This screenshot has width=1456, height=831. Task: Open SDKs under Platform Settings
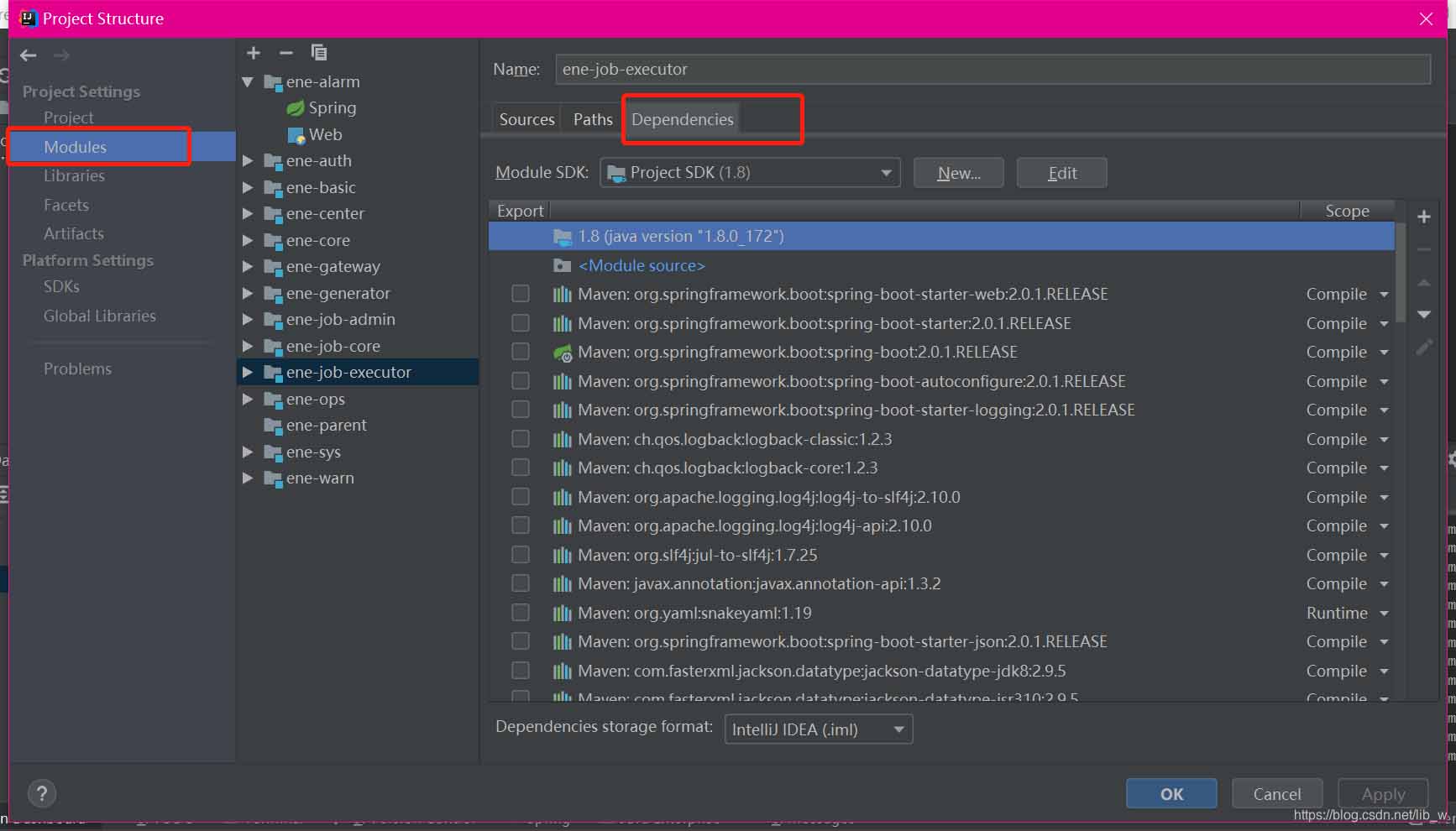pos(61,287)
